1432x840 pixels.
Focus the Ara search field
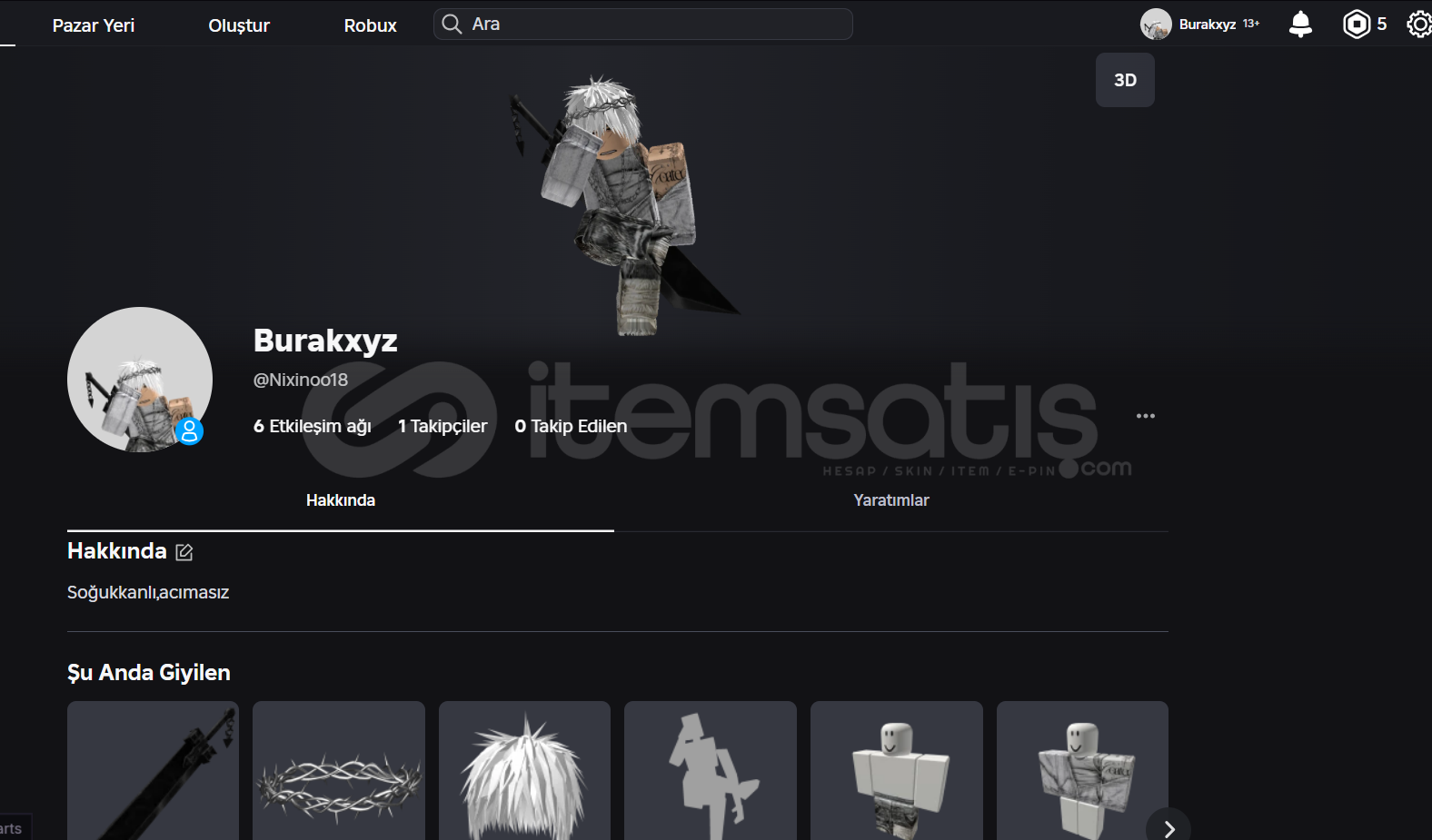coord(643,25)
